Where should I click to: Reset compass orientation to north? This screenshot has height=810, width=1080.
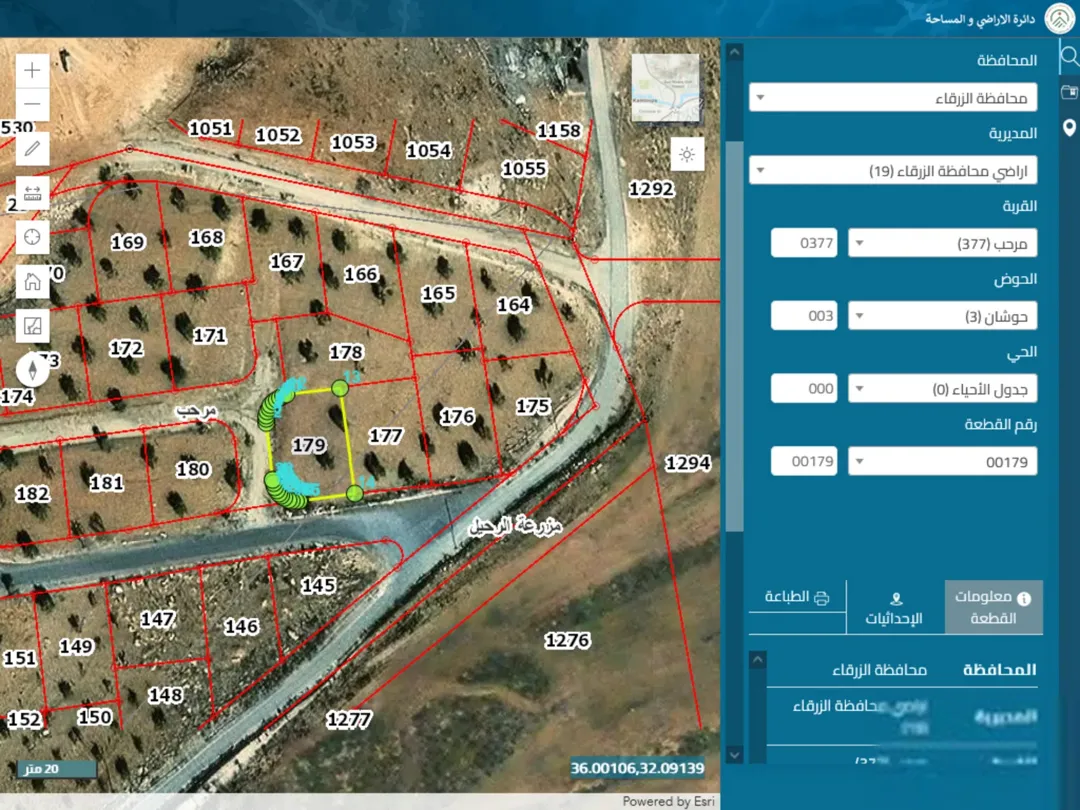pyautogui.click(x=32, y=369)
